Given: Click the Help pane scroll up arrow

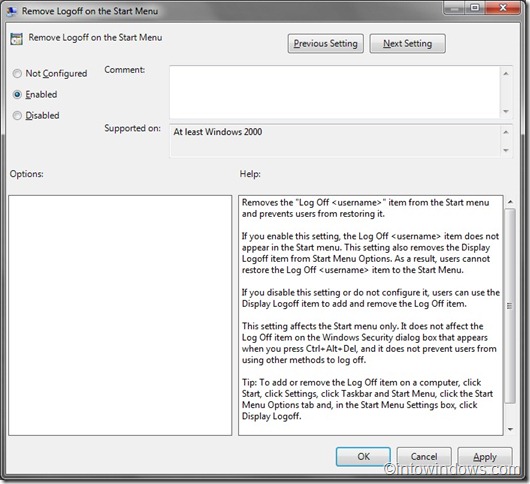Looking at the screenshot, I should click(x=510, y=202).
